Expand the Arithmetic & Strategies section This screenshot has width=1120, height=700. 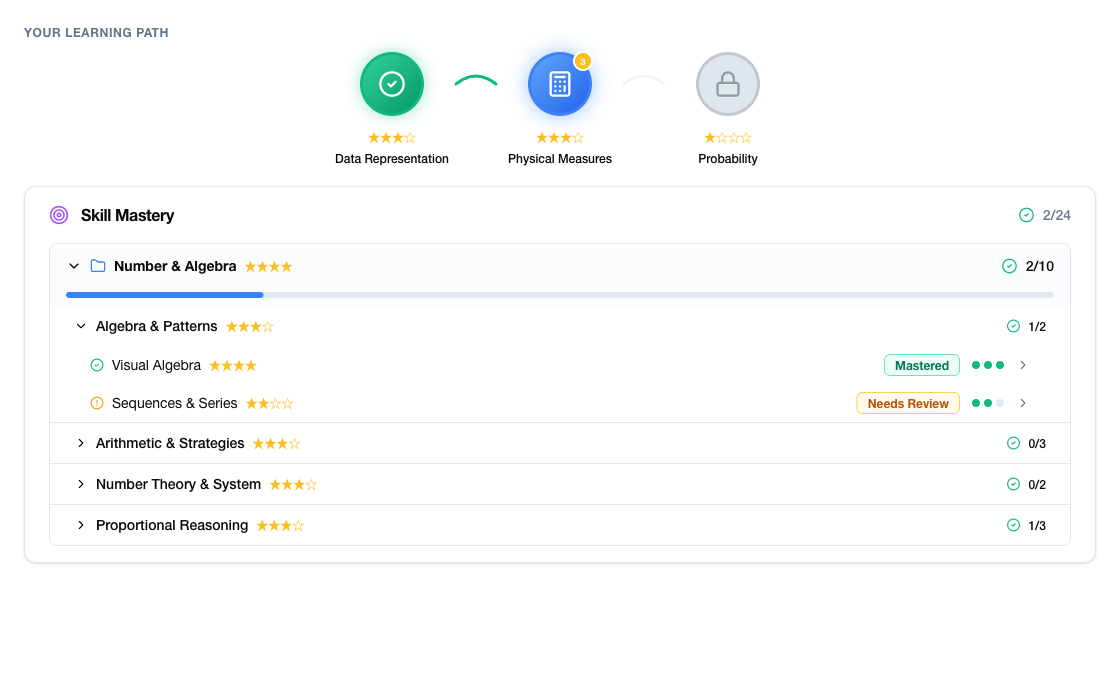click(x=81, y=443)
